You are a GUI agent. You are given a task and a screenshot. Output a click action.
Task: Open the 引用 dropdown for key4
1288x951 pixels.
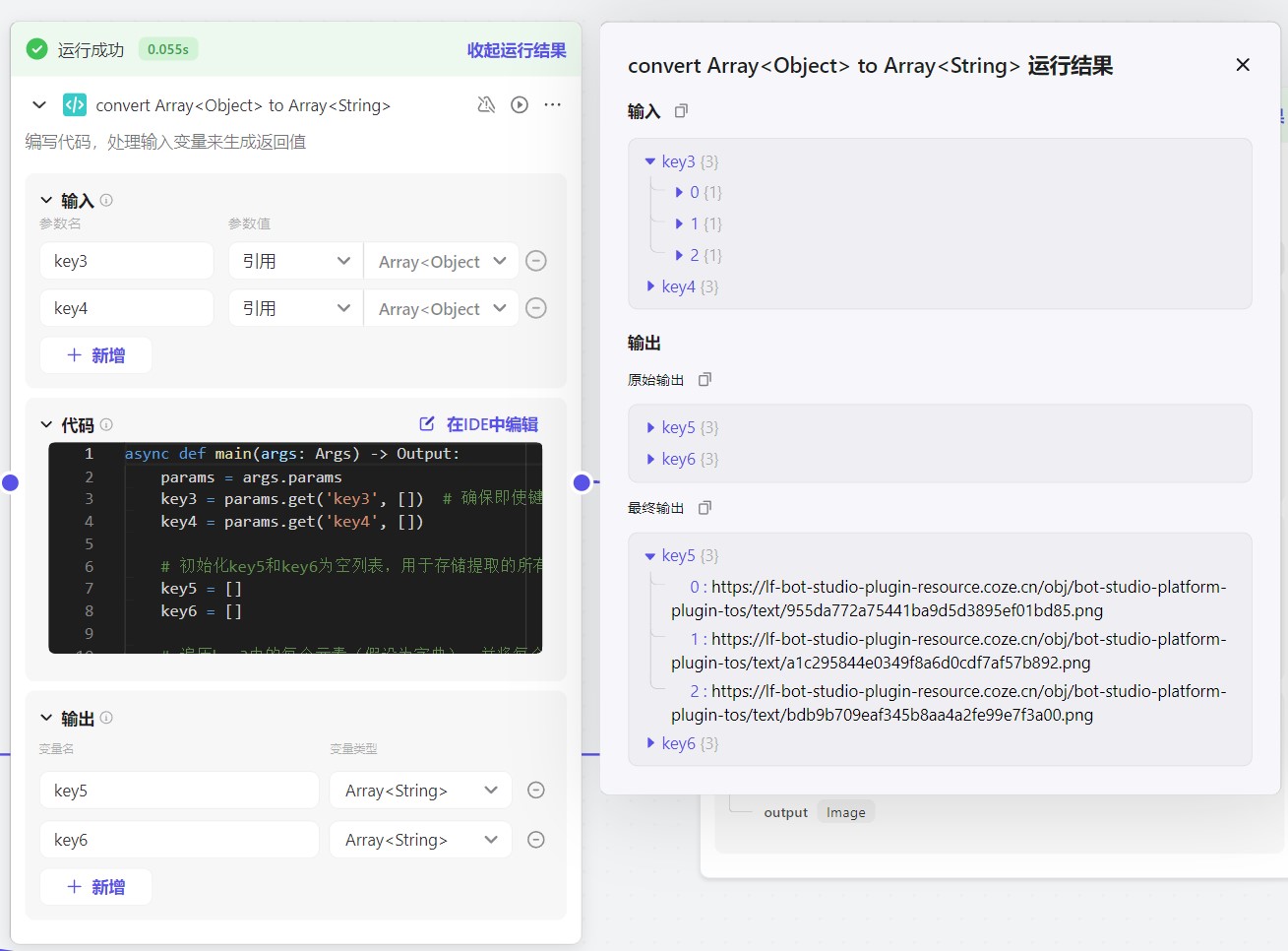pos(296,308)
